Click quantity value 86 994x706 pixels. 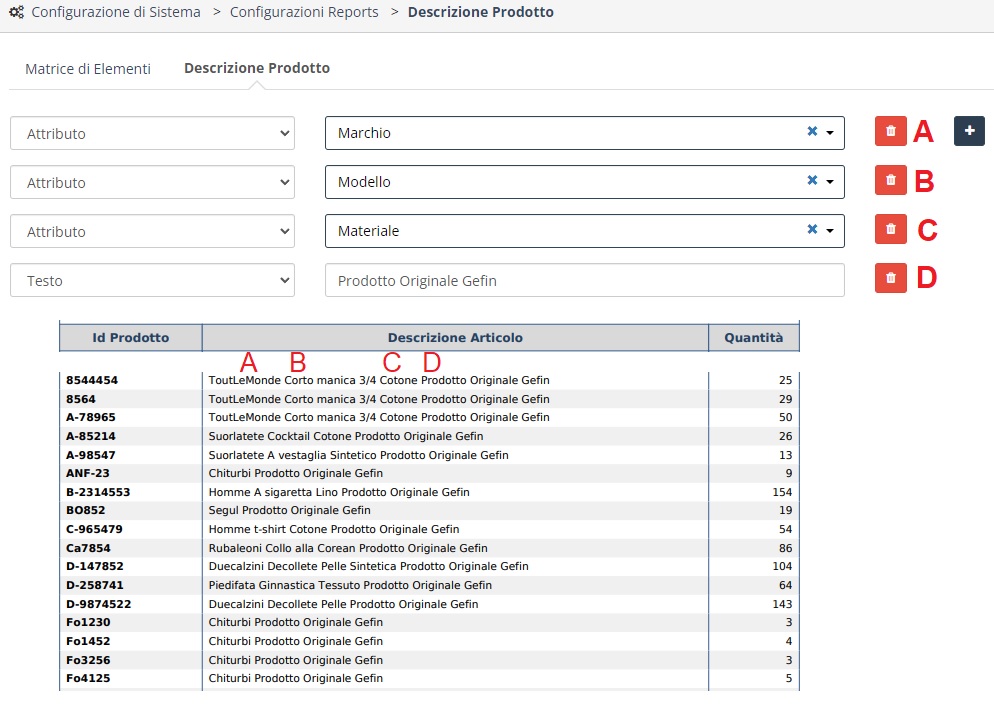[x=785, y=548]
